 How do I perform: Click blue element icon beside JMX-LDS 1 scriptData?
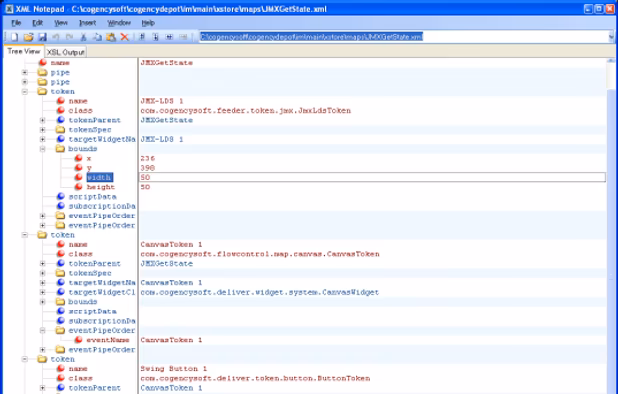click(x=61, y=196)
